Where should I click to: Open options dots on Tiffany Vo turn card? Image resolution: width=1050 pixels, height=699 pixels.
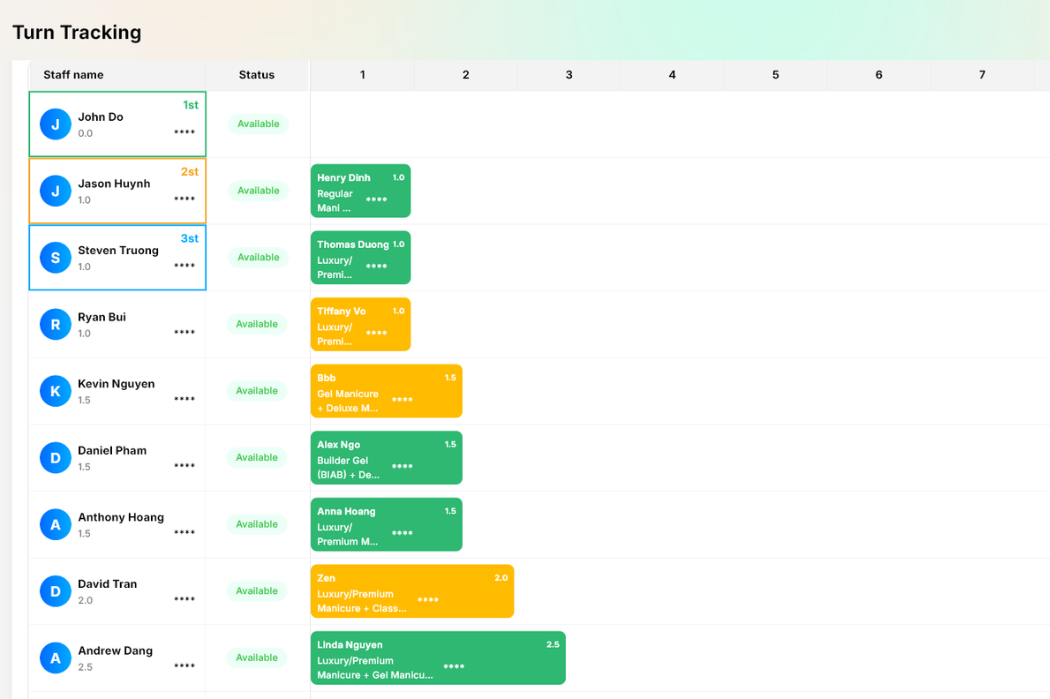tap(376, 333)
